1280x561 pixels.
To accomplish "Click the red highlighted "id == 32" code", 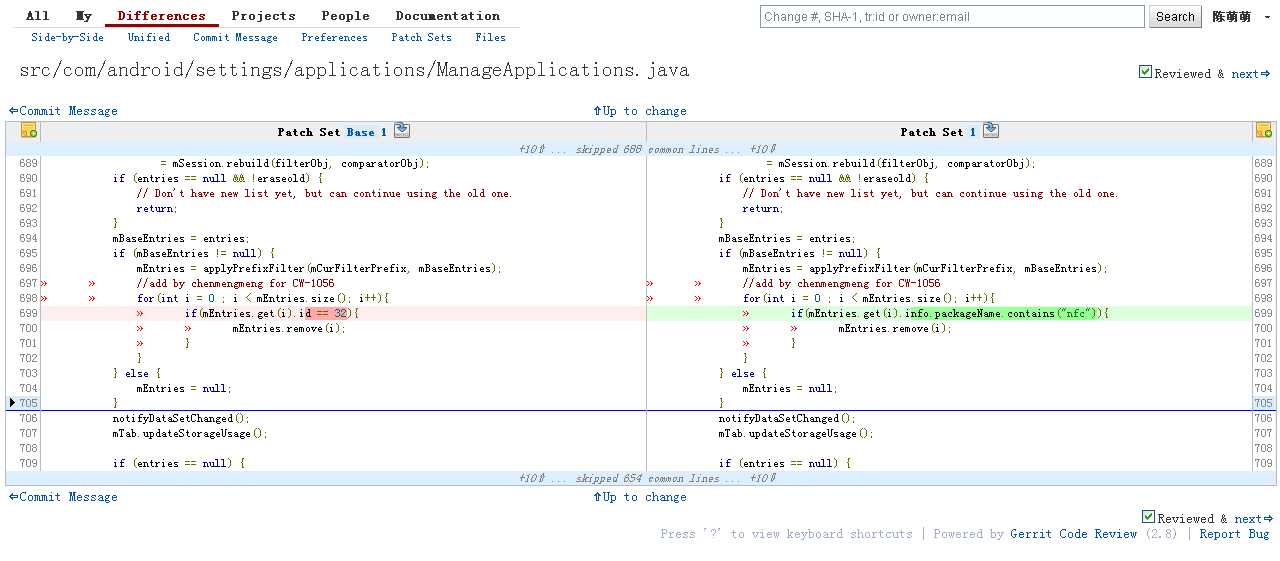I will 325,313.
